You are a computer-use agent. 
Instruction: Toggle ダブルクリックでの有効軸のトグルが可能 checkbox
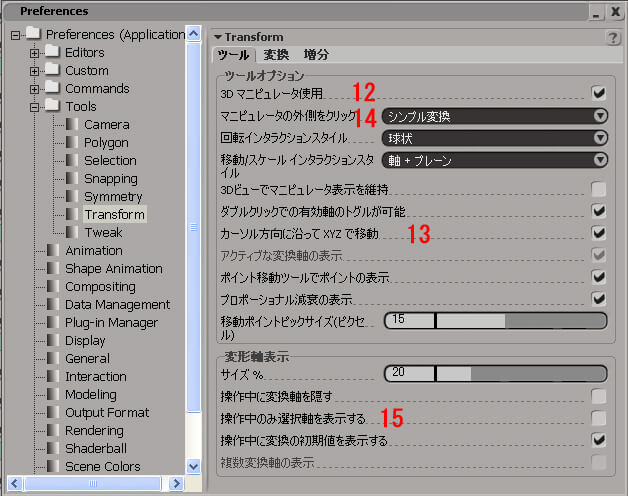599,211
